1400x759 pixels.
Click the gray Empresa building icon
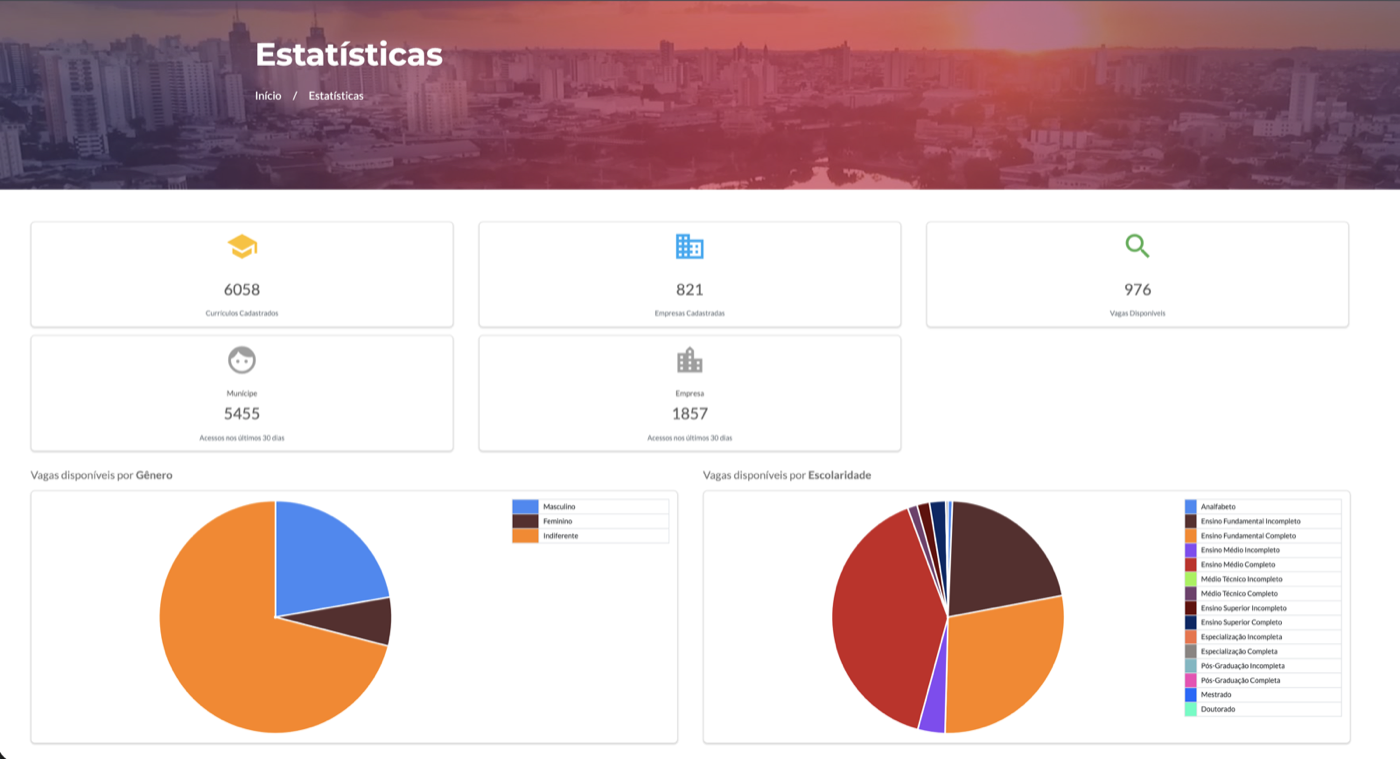689,360
